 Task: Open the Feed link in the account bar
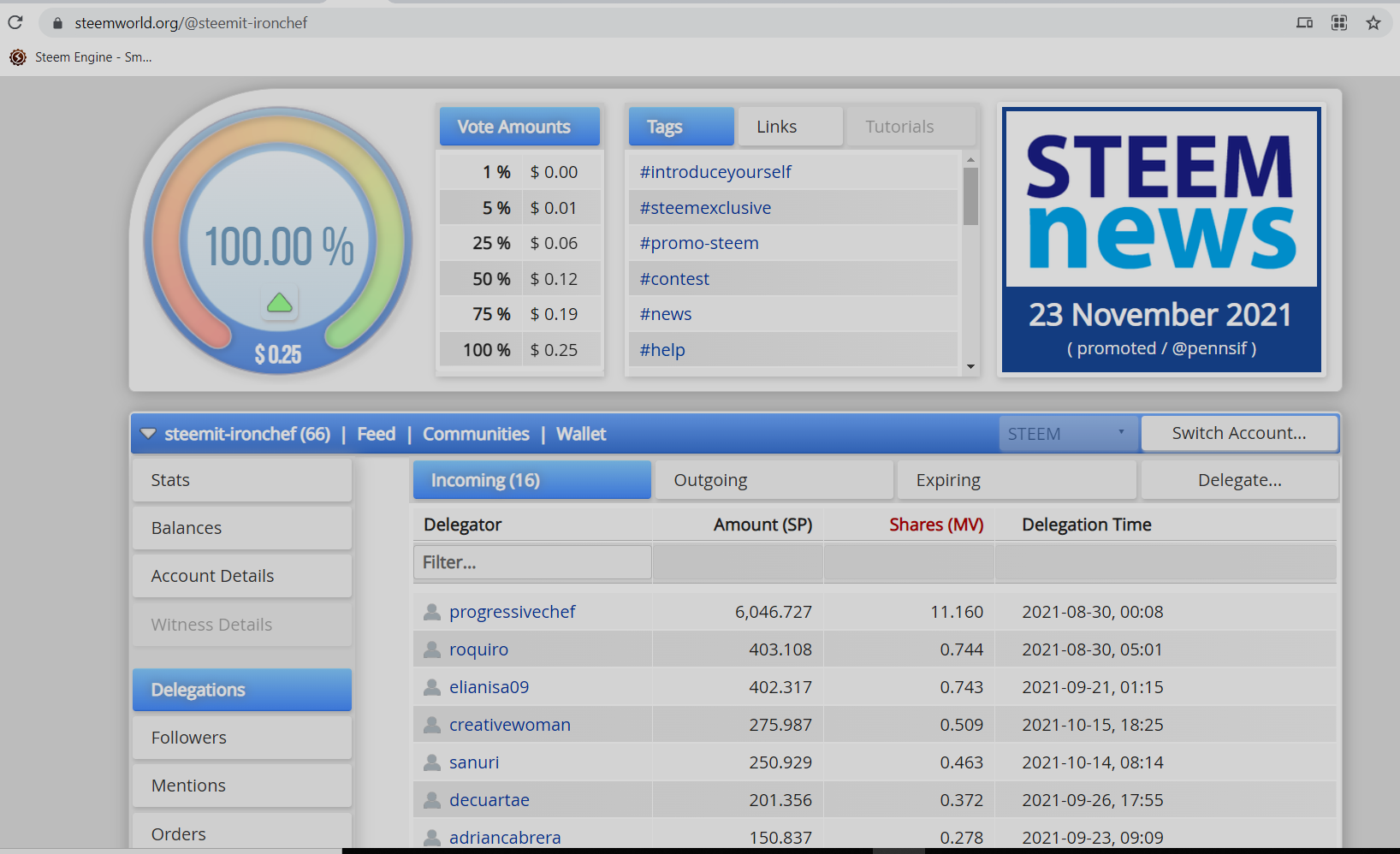pos(377,434)
